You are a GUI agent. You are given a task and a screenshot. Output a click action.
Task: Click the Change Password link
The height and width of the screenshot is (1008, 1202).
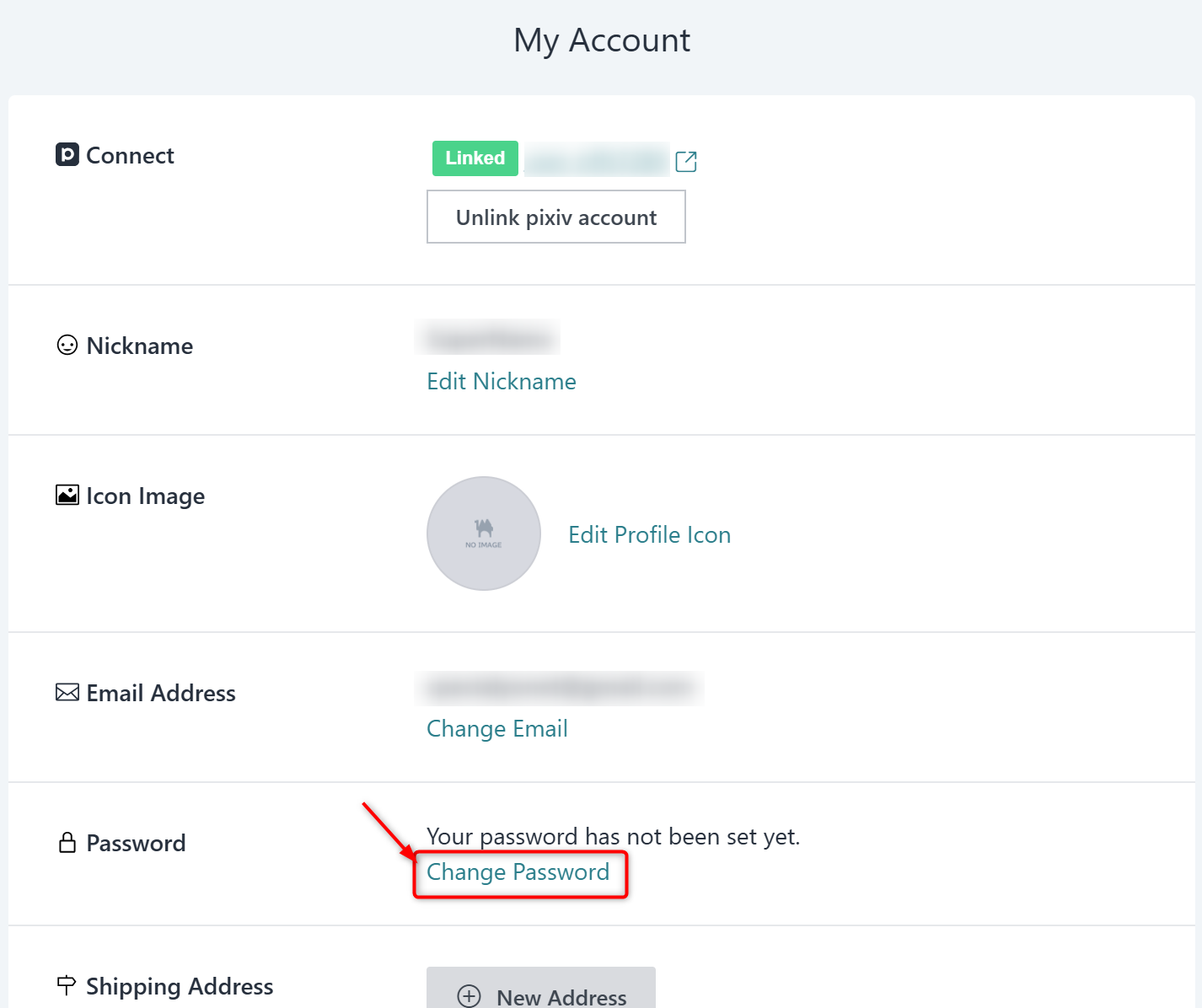(518, 872)
